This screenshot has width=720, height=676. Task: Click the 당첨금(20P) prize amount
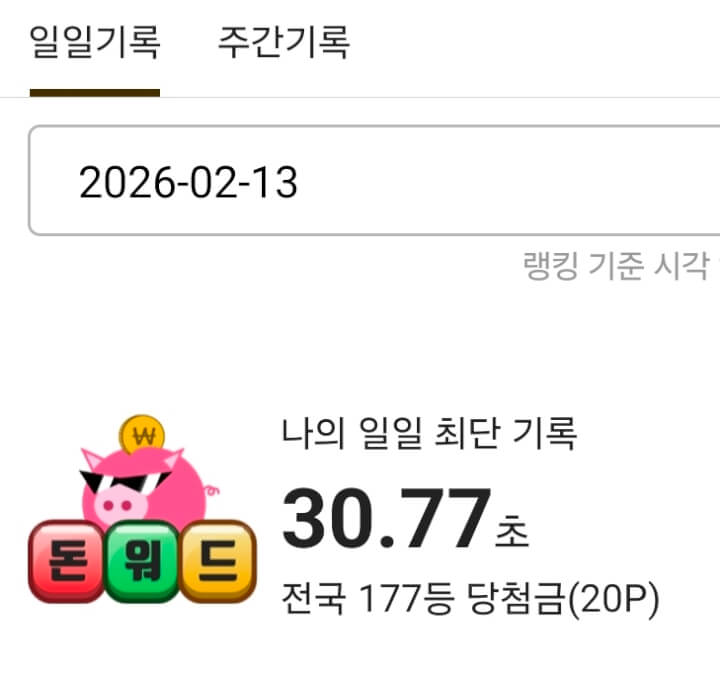[563, 598]
